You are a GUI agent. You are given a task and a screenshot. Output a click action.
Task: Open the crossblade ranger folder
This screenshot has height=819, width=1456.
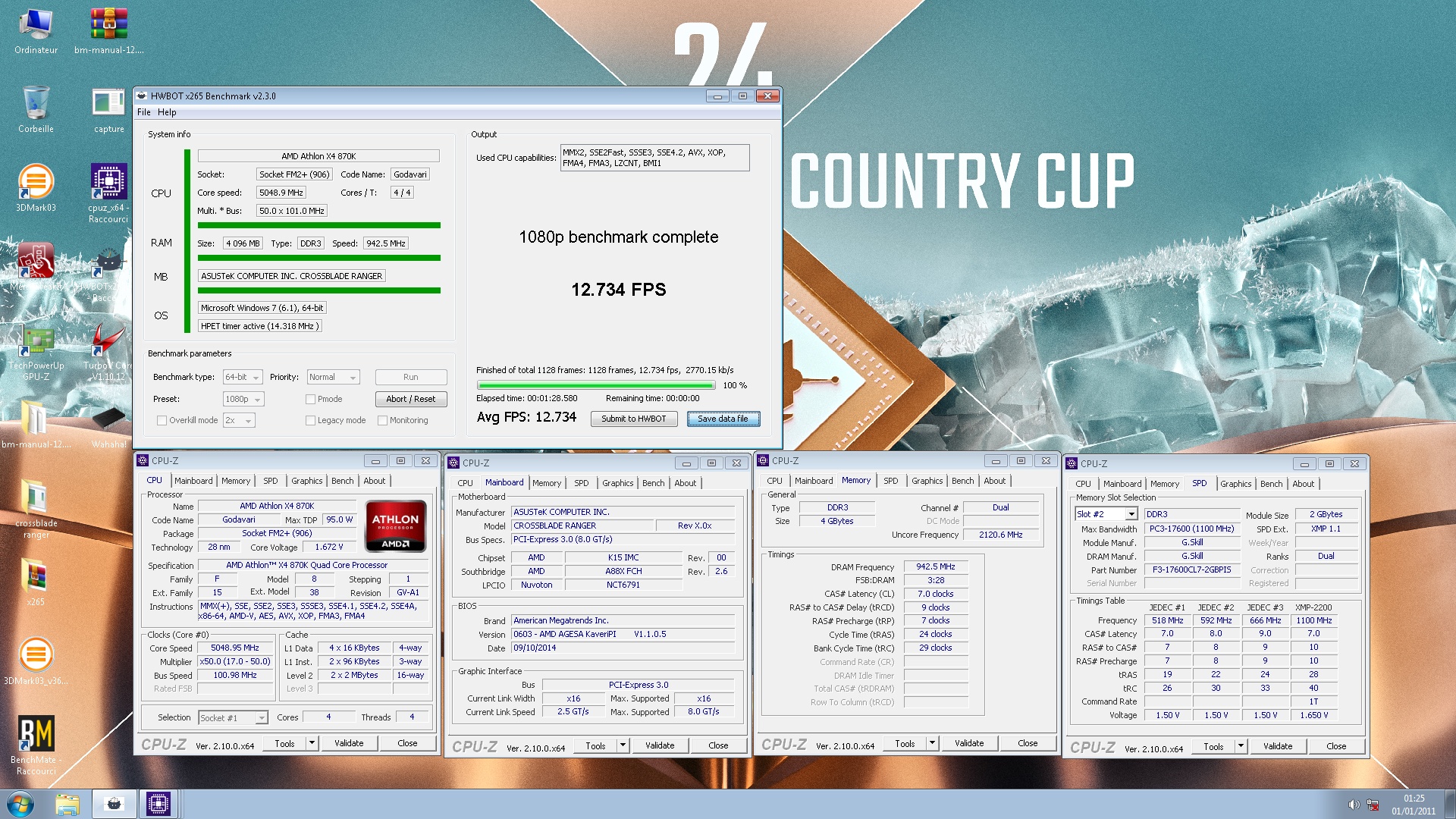pyautogui.click(x=36, y=510)
